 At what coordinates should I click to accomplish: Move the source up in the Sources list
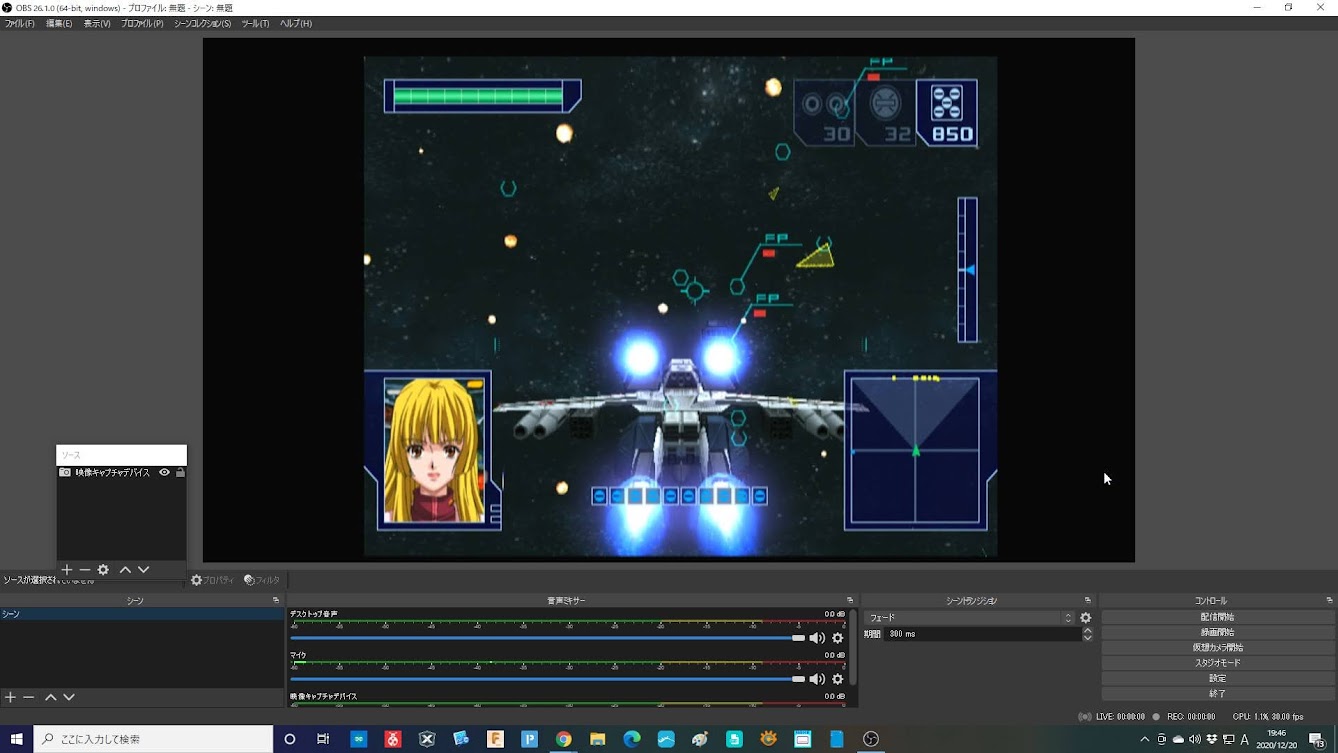click(125, 570)
